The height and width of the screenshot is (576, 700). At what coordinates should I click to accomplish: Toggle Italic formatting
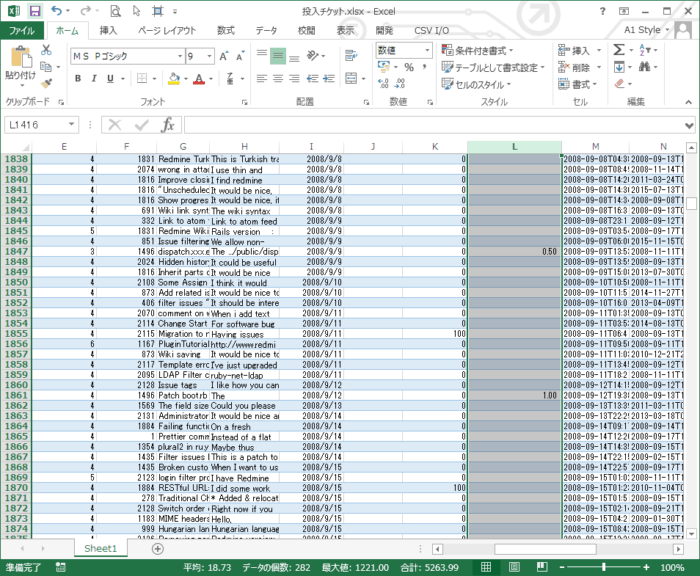click(x=94, y=79)
